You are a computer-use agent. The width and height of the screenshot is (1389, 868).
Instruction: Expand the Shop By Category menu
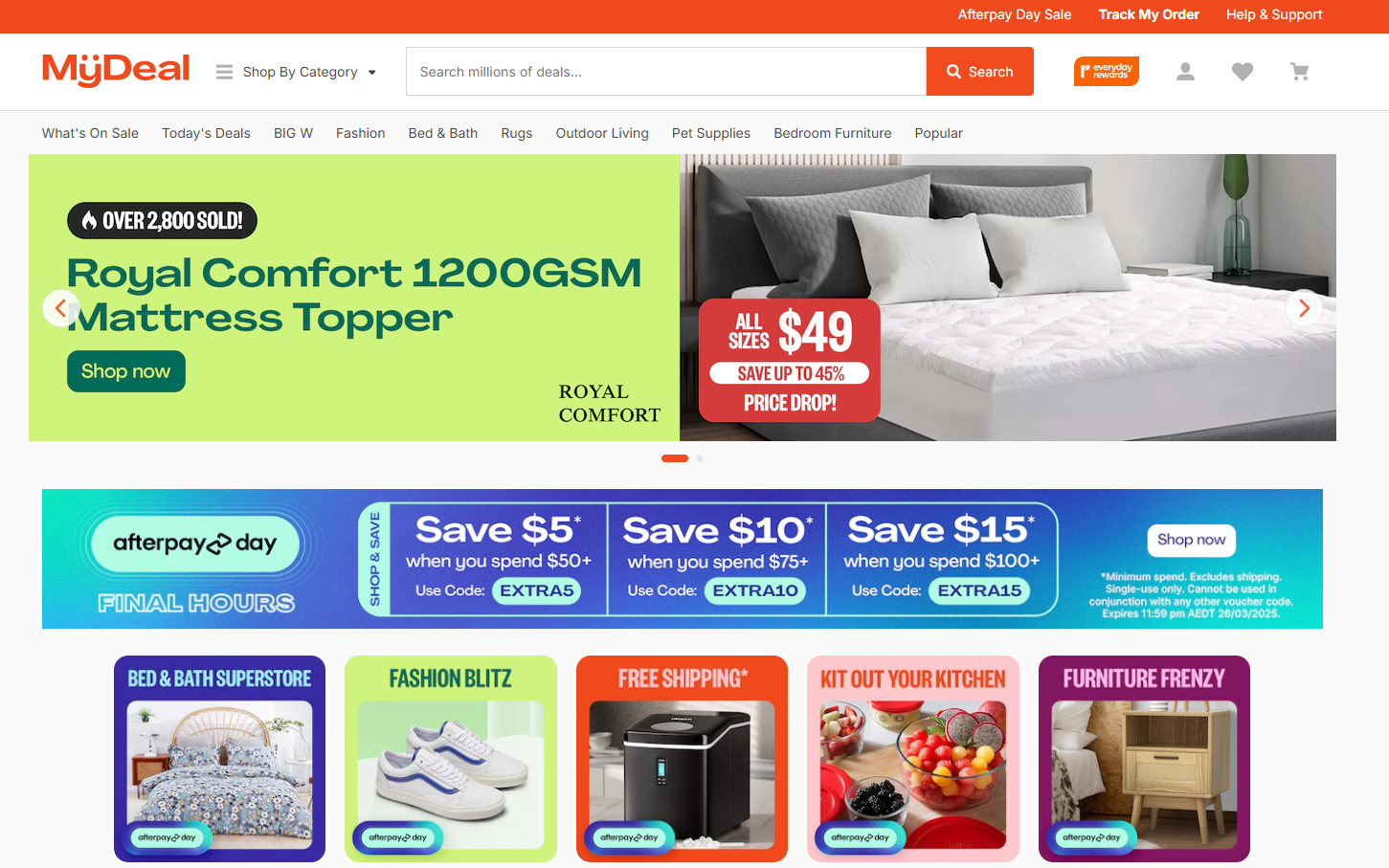click(x=297, y=72)
